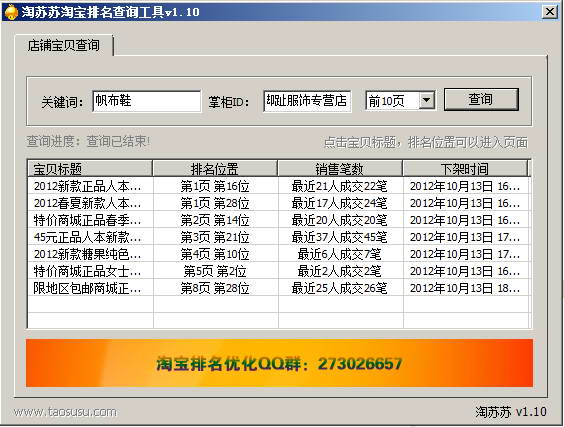
Task: Open item 45元正品人本新款… title
Action: click(87, 237)
